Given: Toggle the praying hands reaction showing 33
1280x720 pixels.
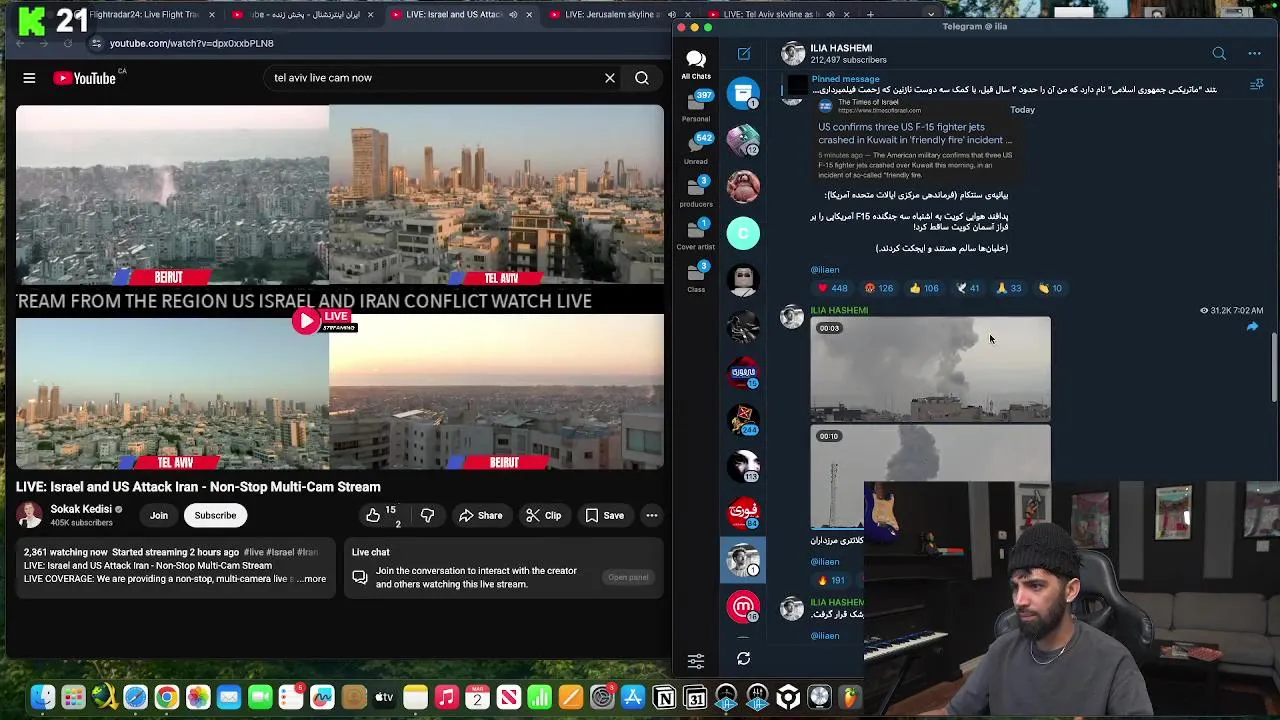Looking at the screenshot, I should click(x=1009, y=288).
